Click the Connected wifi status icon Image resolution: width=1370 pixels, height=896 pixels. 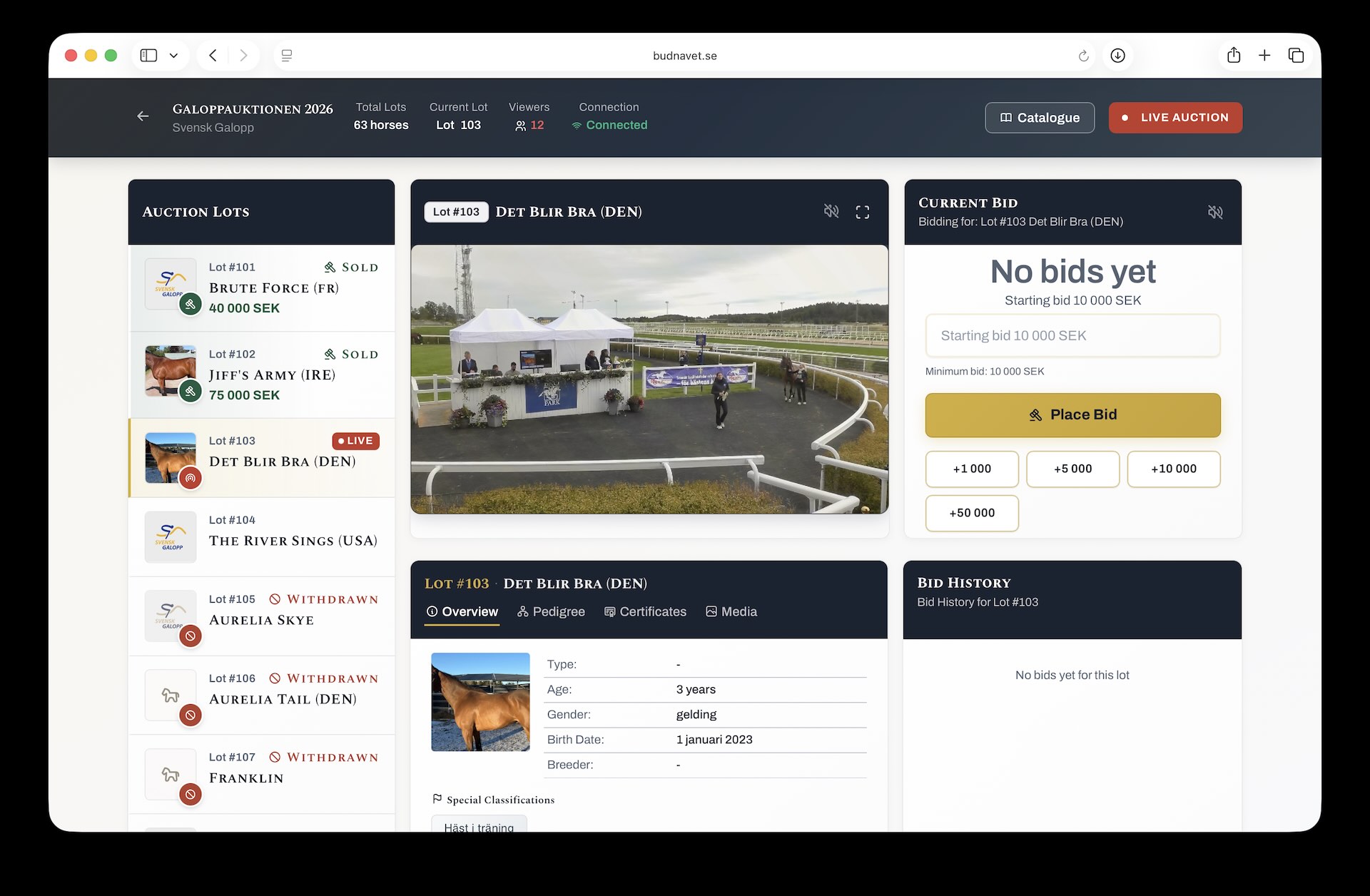tap(577, 126)
